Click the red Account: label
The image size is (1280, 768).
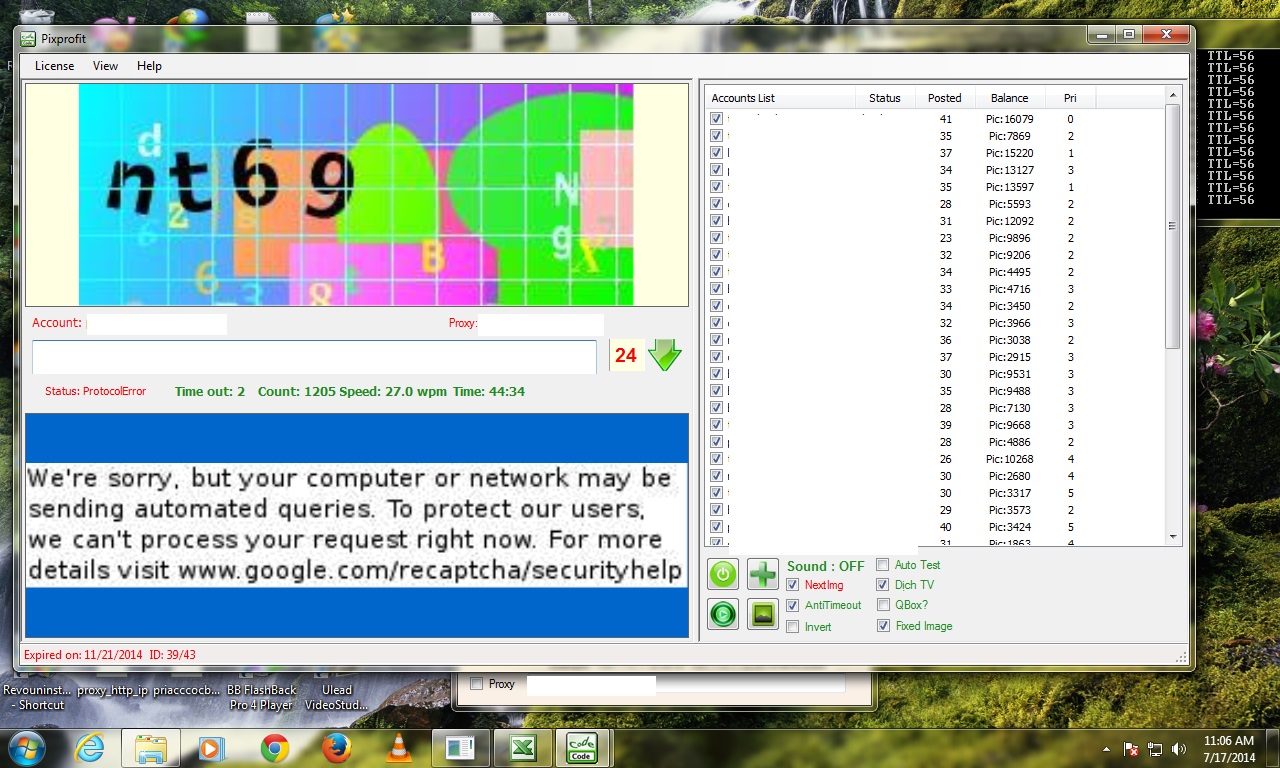pyautogui.click(x=57, y=323)
